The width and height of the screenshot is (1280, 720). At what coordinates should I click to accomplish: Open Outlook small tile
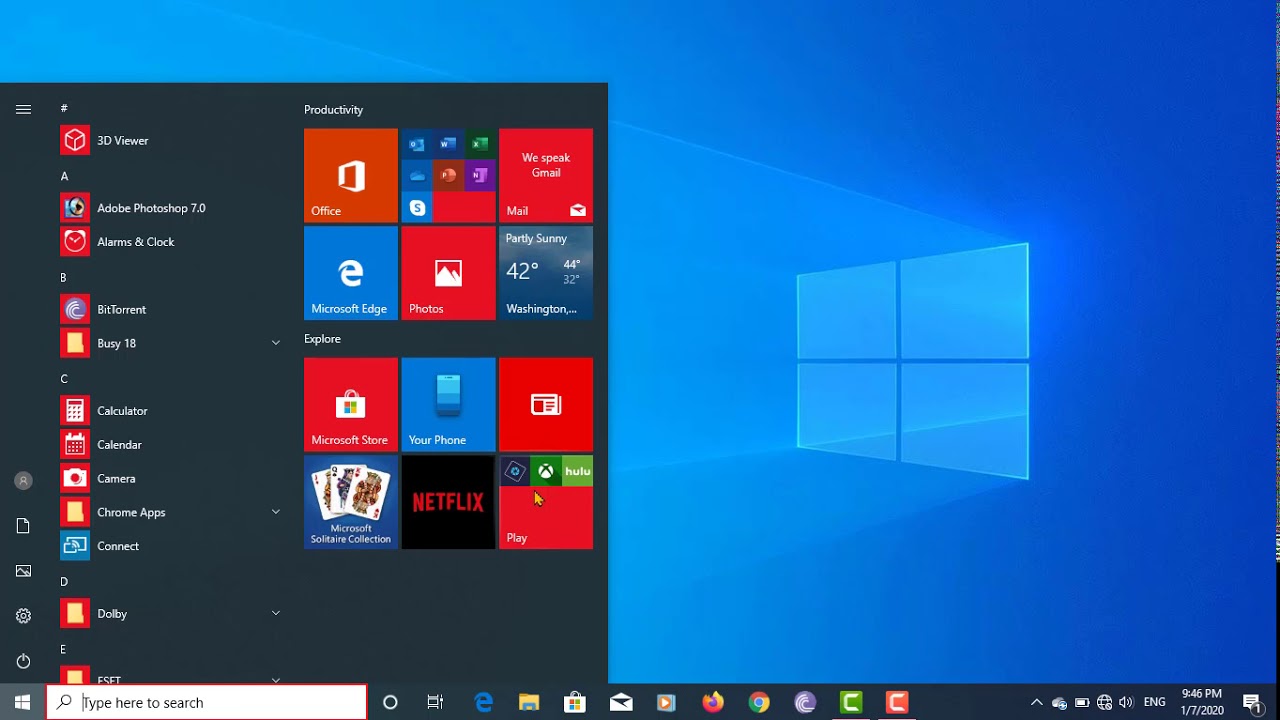click(417, 144)
